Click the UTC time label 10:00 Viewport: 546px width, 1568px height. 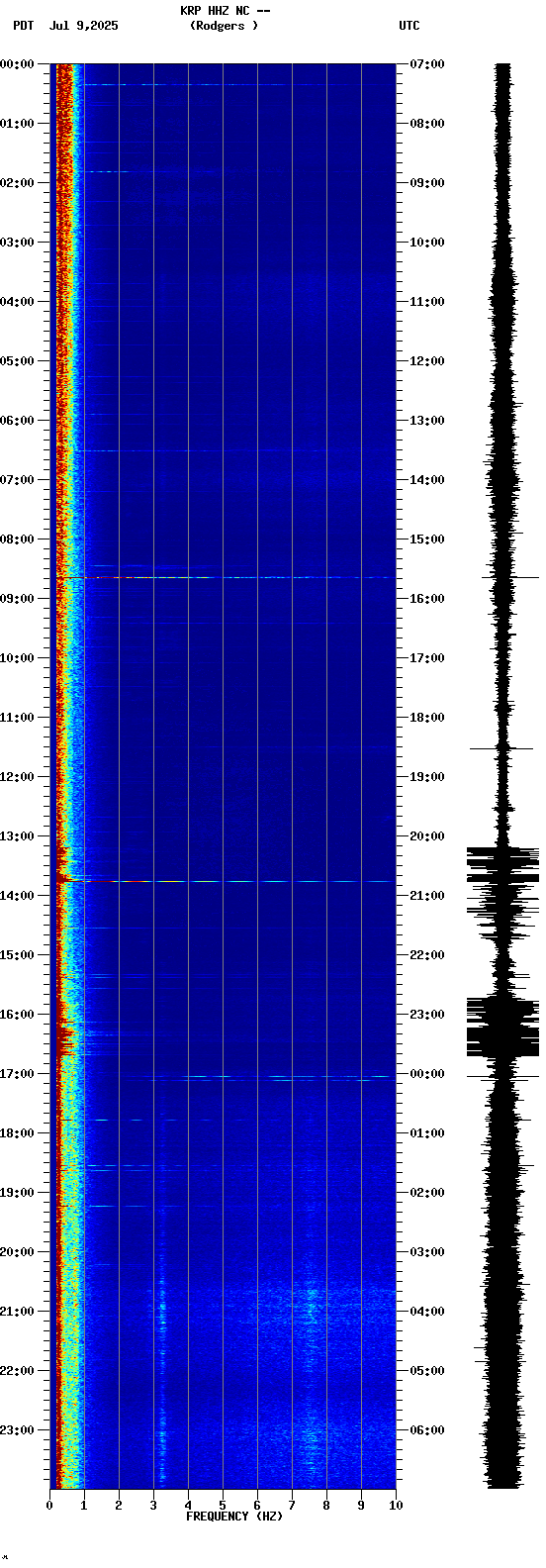tap(427, 243)
